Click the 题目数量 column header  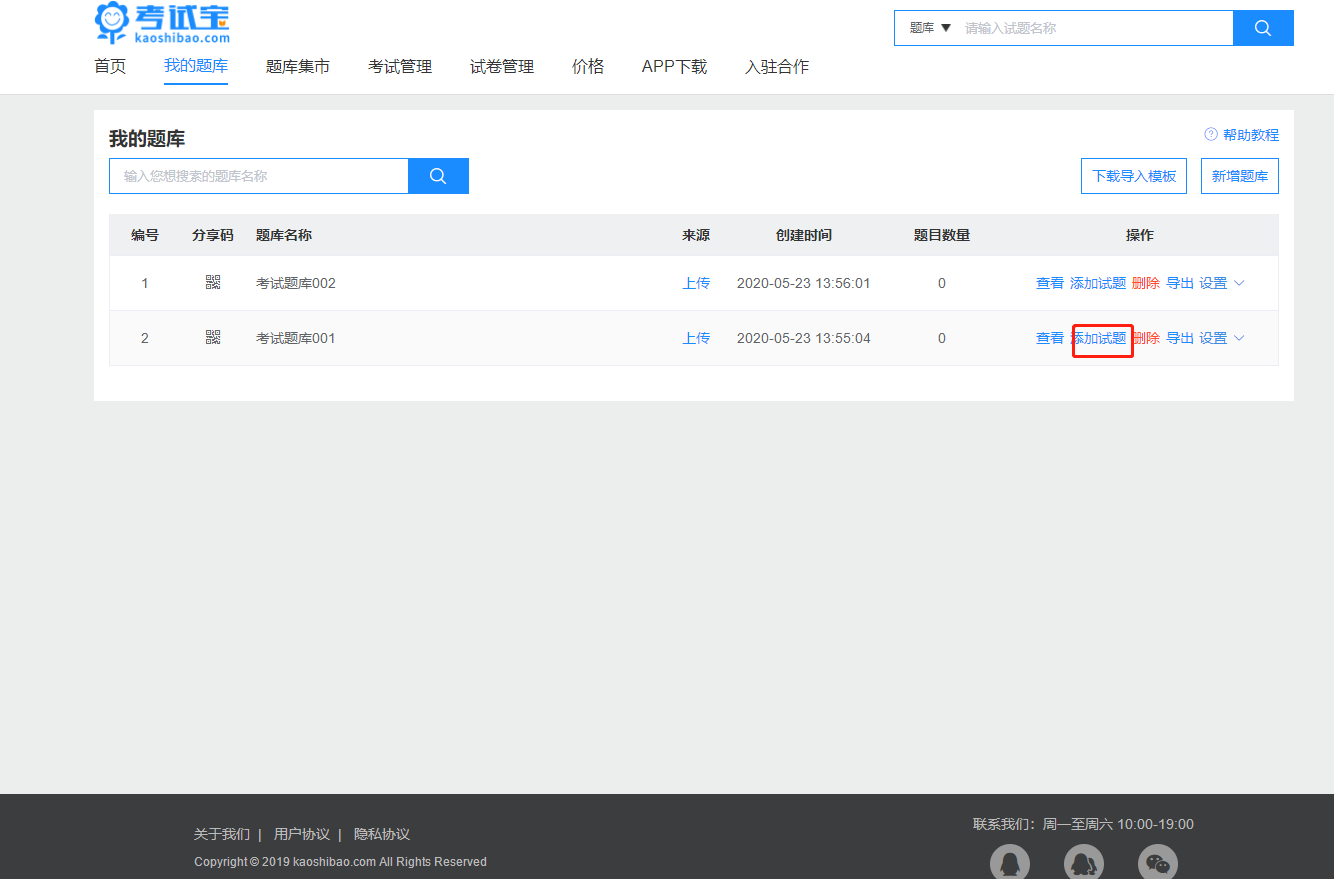click(x=942, y=235)
